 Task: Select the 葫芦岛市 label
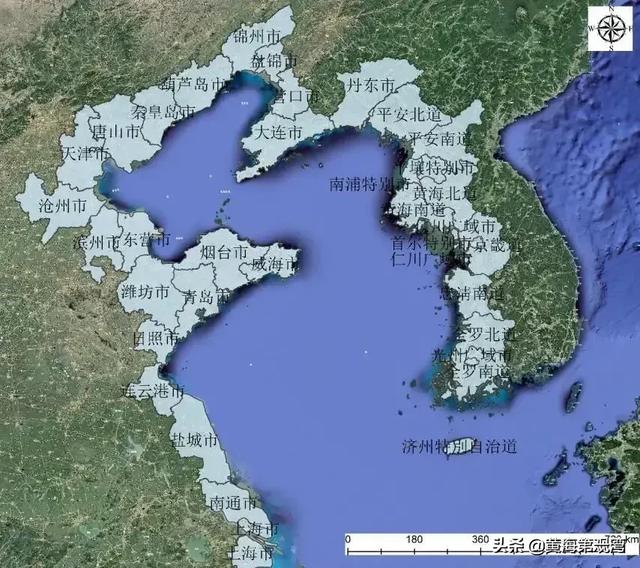coord(201,84)
